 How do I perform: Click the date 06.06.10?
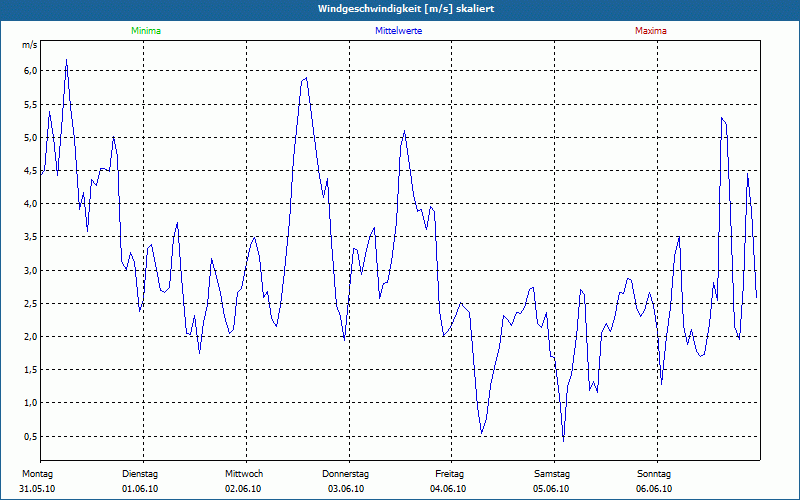(654, 489)
